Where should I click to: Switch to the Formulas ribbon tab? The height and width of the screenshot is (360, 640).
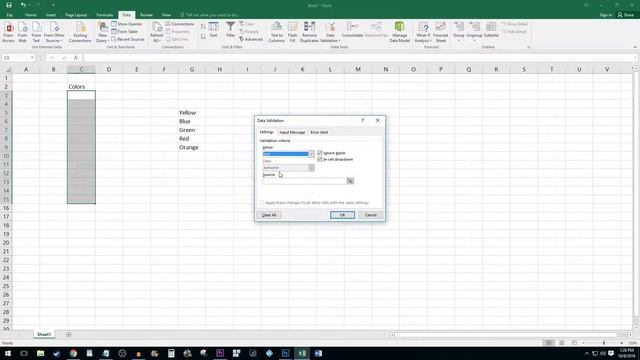[104, 15]
